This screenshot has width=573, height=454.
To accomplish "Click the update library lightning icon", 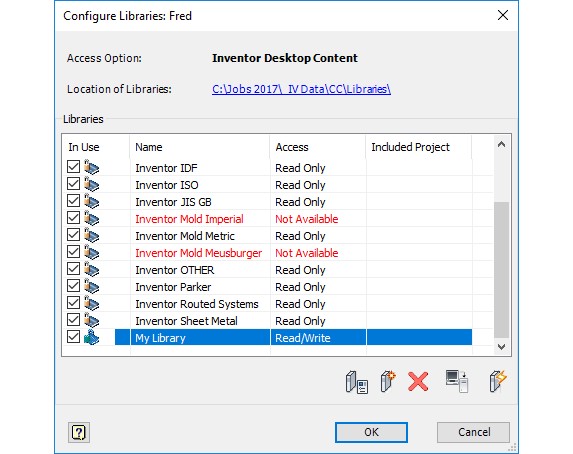I will (x=498, y=382).
